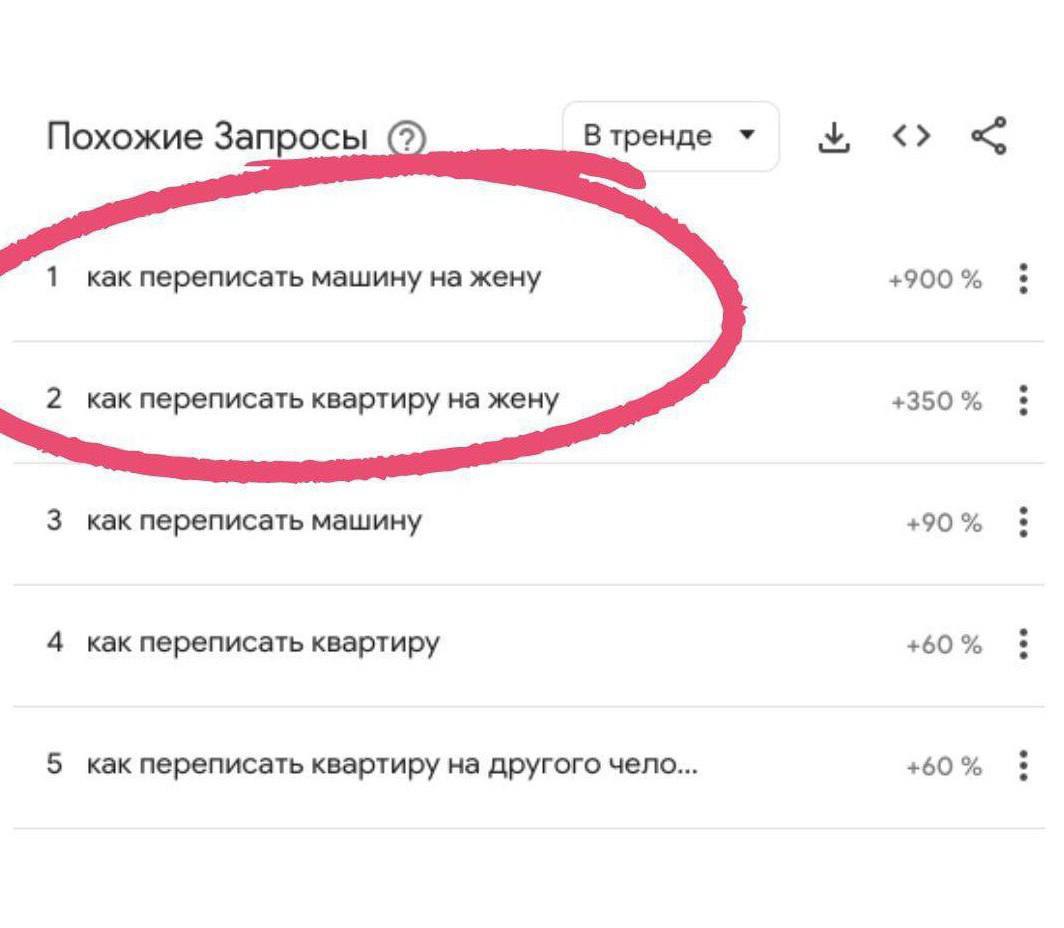
Task: Click the +900 % growth value
Action: pos(934,280)
